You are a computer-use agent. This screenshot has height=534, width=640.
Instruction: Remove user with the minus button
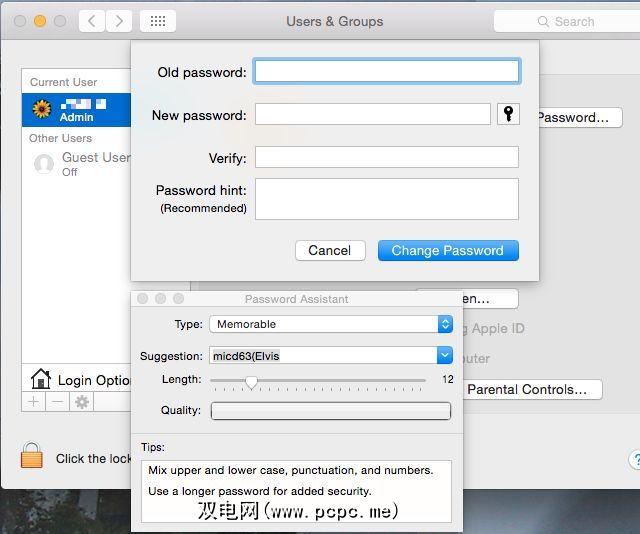tap(58, 402)
